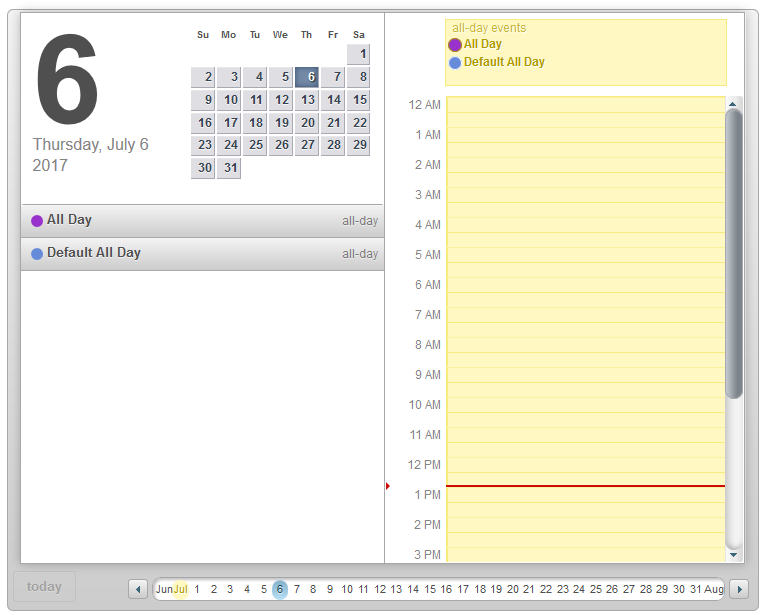Click the 6 AM time label
This screenshot has width=766, height=615.
coord(427,285)
